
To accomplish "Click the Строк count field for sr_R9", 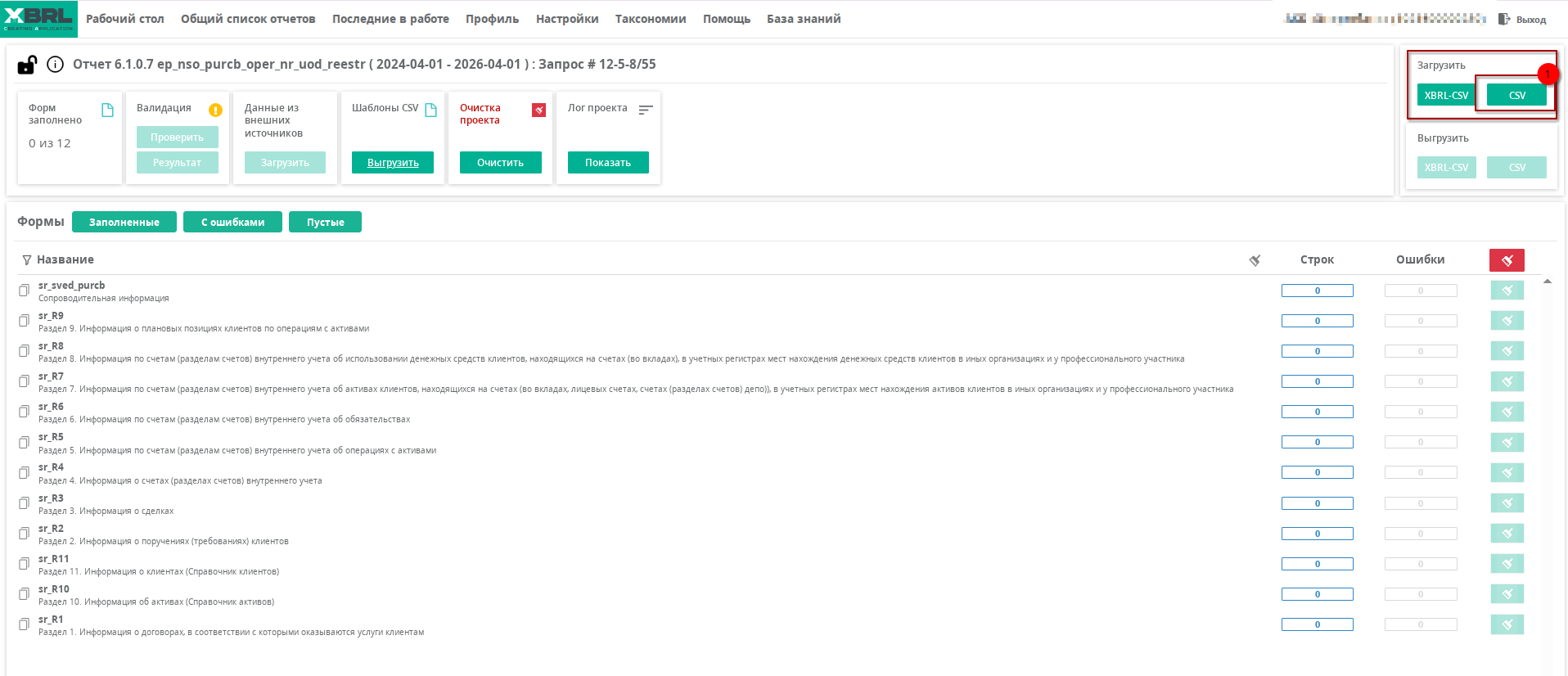I will [1317, 321].
